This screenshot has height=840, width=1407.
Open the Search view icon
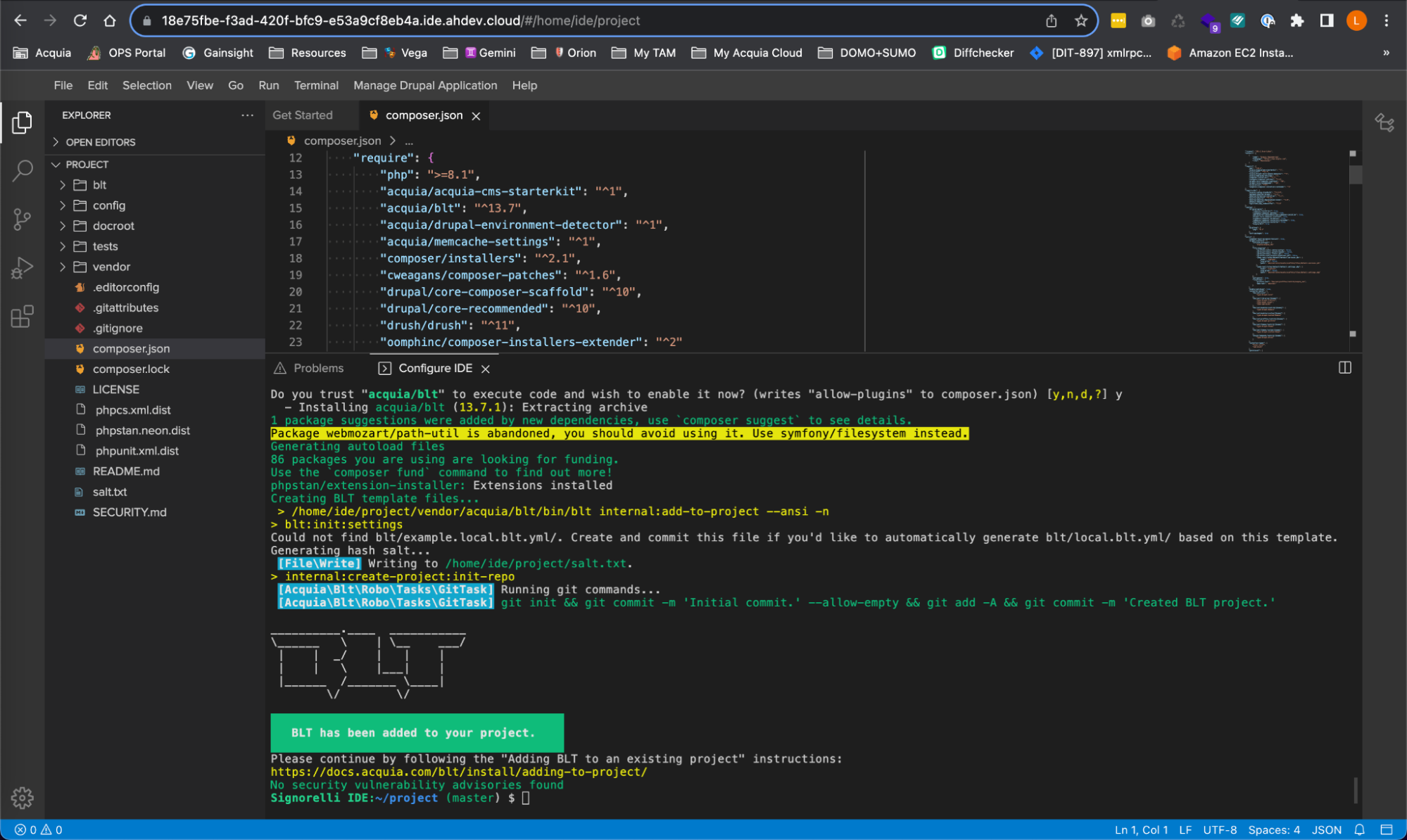(22, 170)
